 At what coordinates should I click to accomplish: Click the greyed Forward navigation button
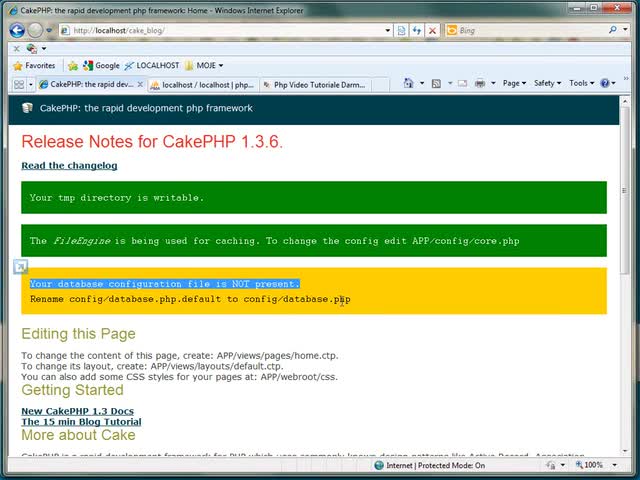click(35, 30)
